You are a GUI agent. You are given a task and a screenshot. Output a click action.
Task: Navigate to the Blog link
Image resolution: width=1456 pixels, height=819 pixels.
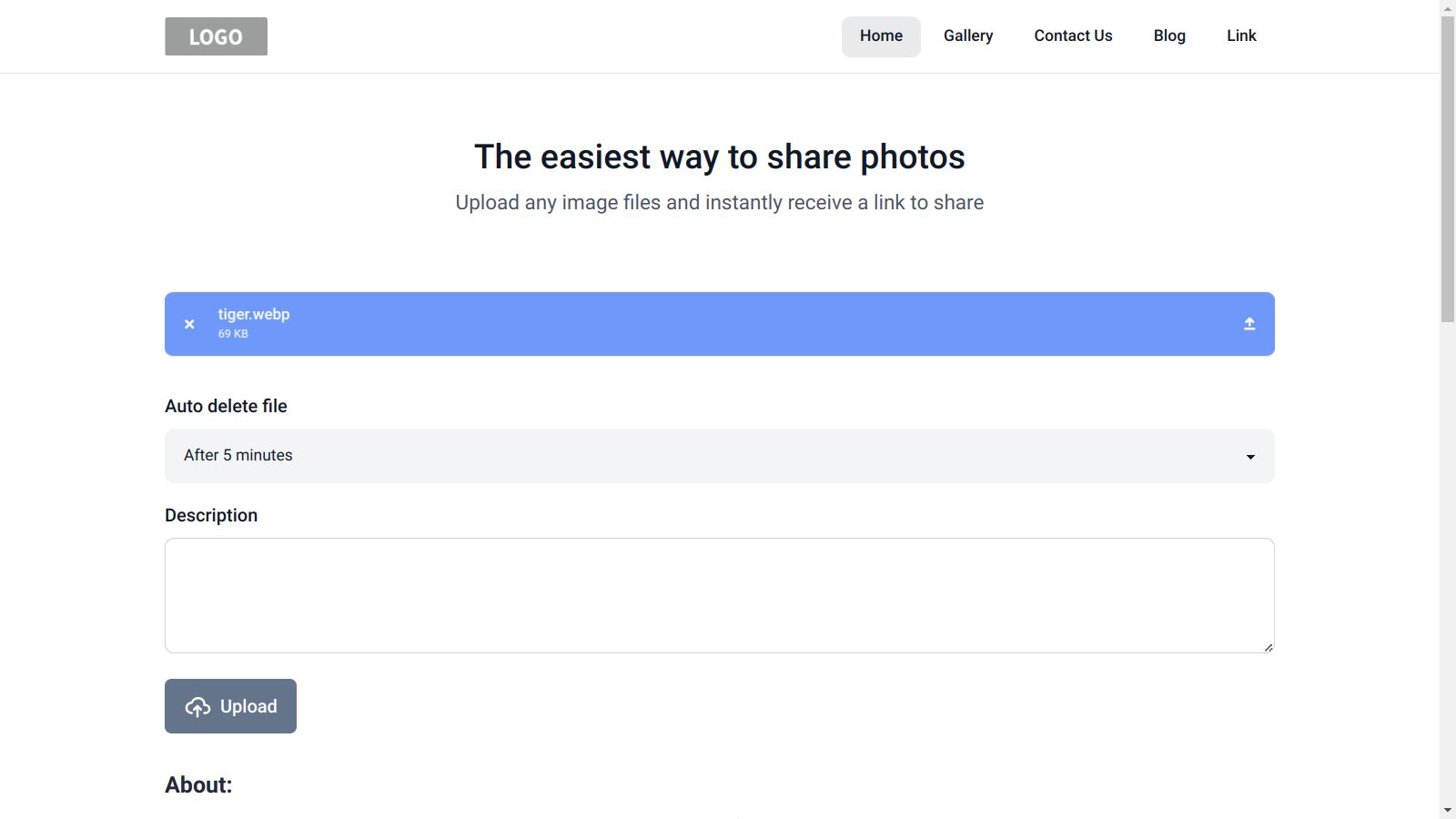1169,36
